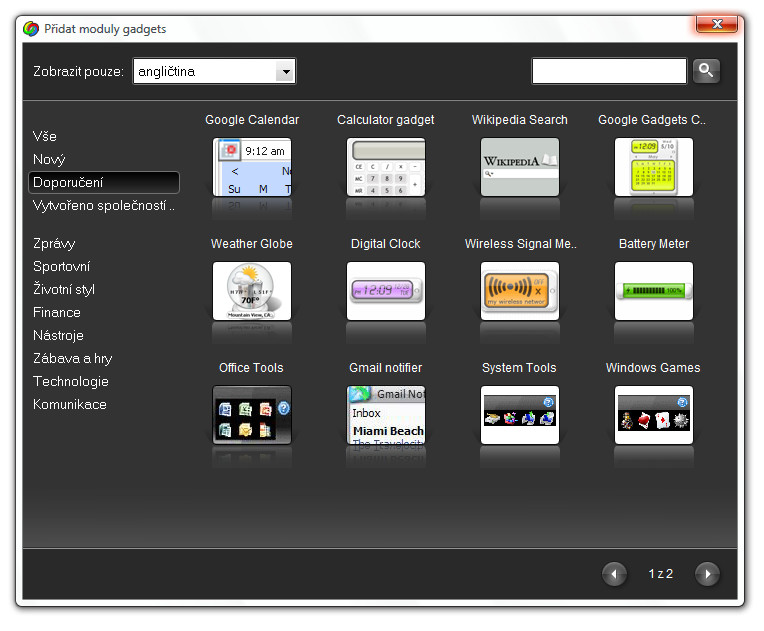Click the System Tools title
The image size is (764, 631).
[519, 368]
